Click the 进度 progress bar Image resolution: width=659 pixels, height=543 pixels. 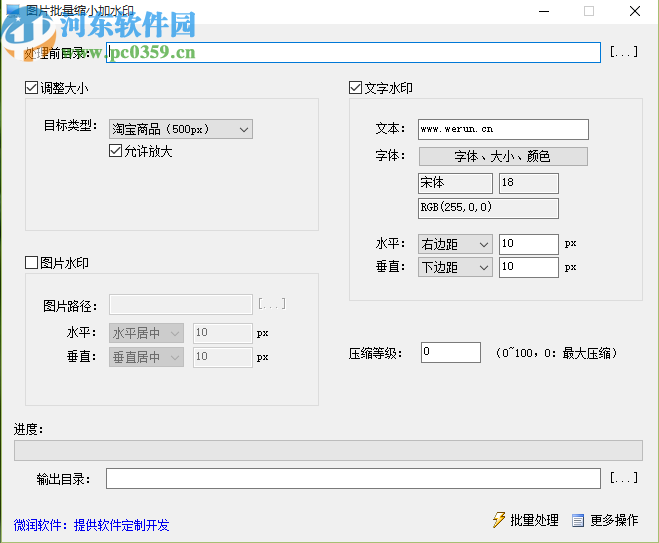[328, 450]
